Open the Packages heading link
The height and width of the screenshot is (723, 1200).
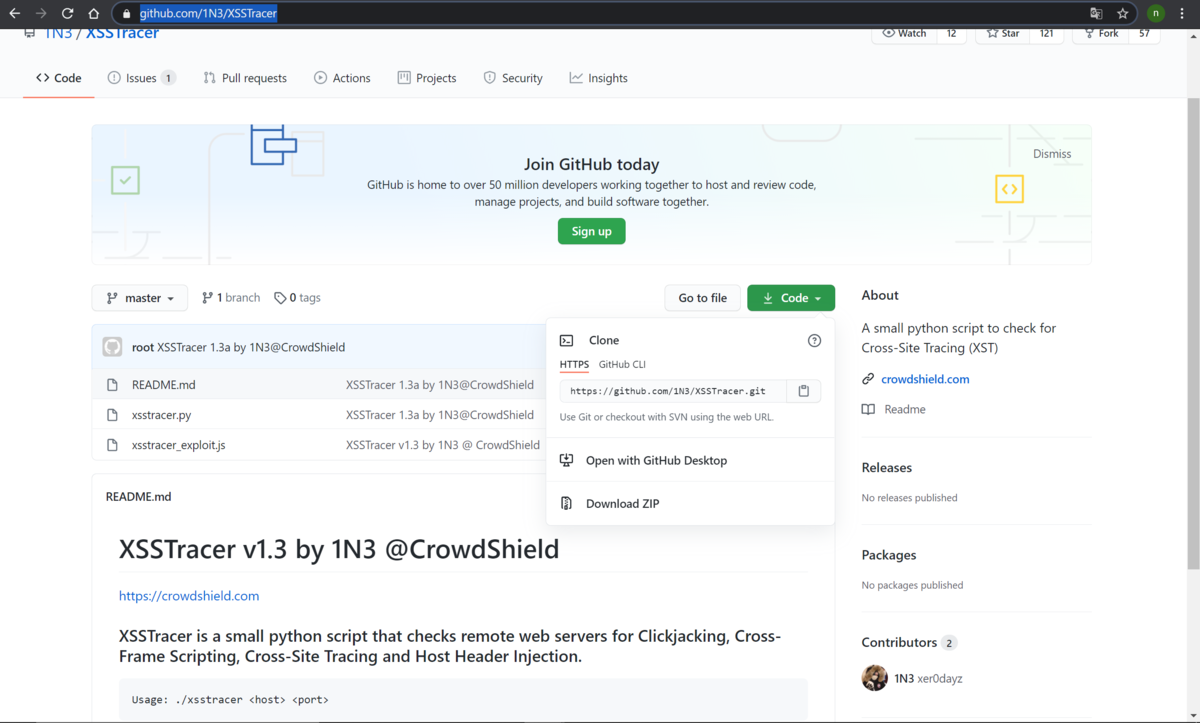click(889, 555)
